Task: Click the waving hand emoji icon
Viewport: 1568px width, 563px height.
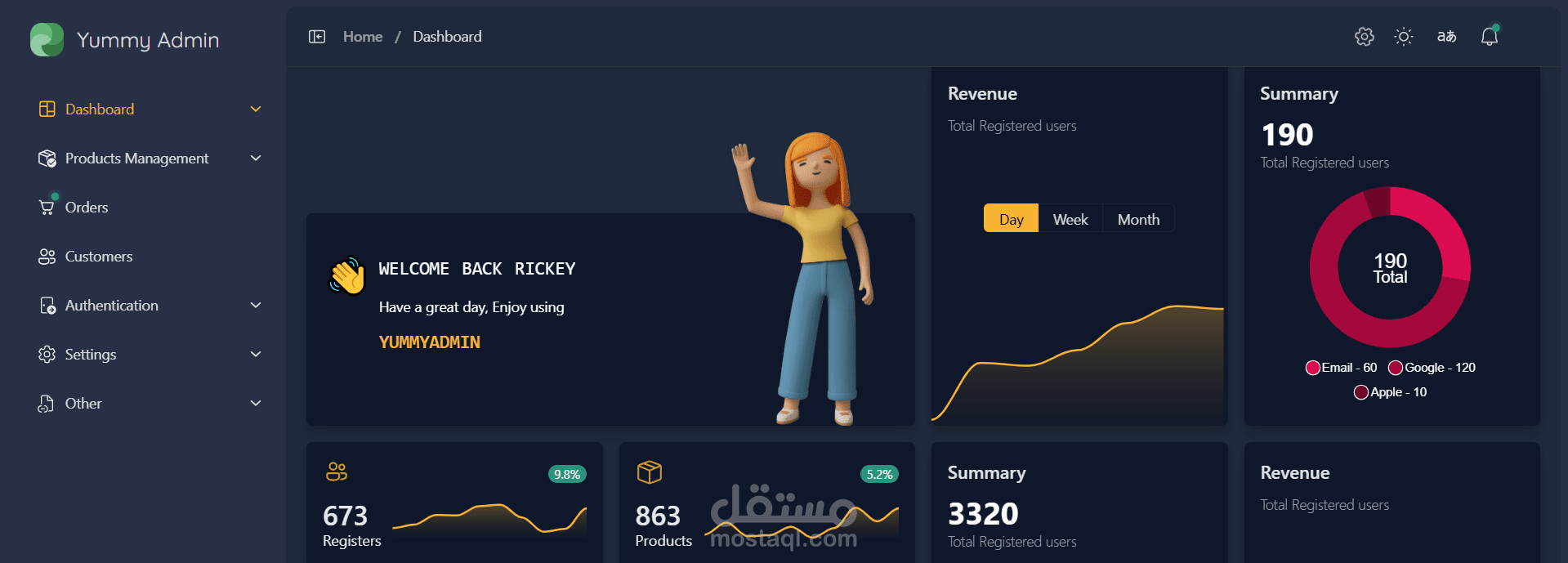Action: [x=347, y=275]
